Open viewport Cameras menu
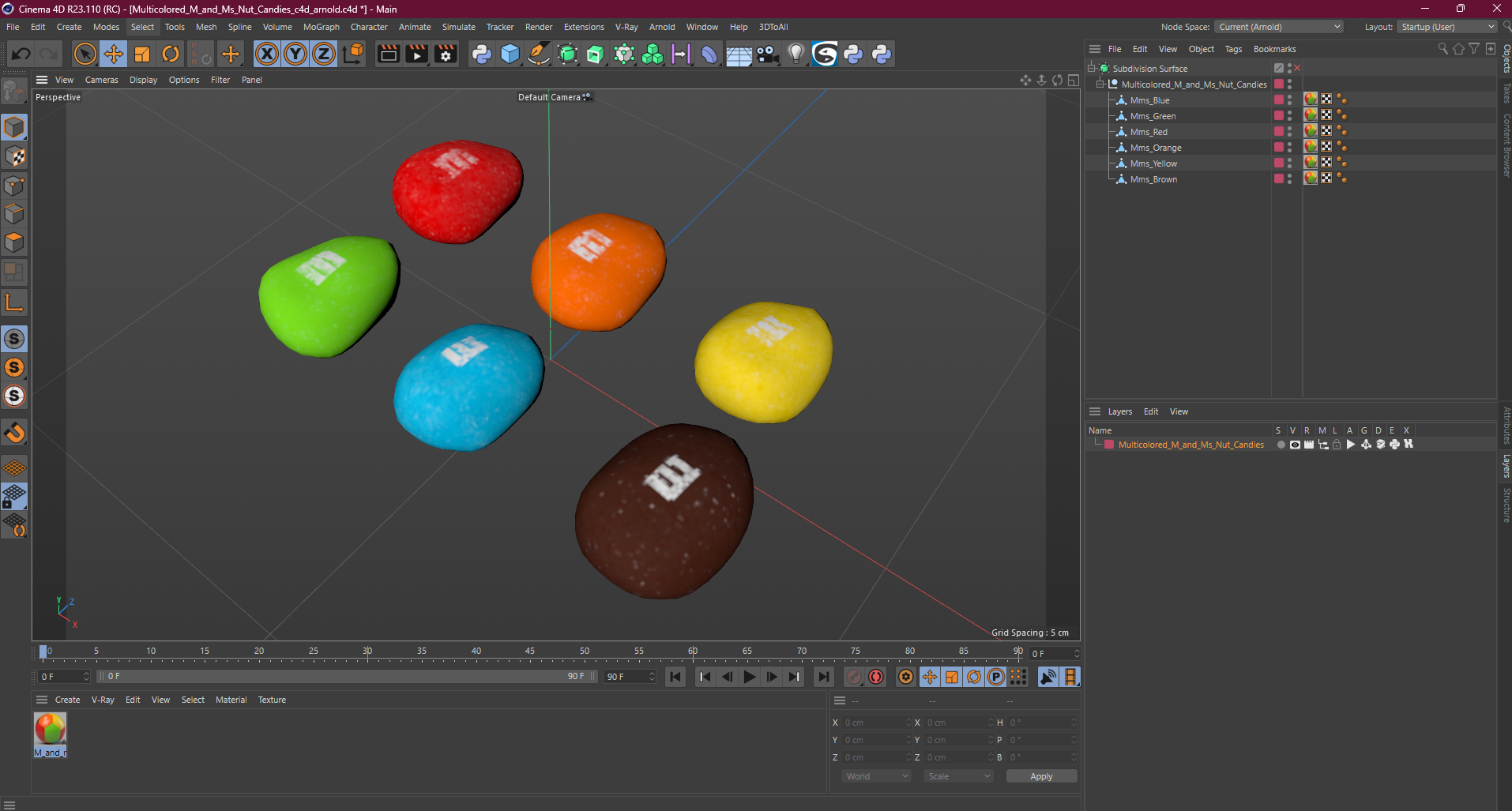Image resolution: width=1512 pixels, height=811 pixels. [101, 80]
